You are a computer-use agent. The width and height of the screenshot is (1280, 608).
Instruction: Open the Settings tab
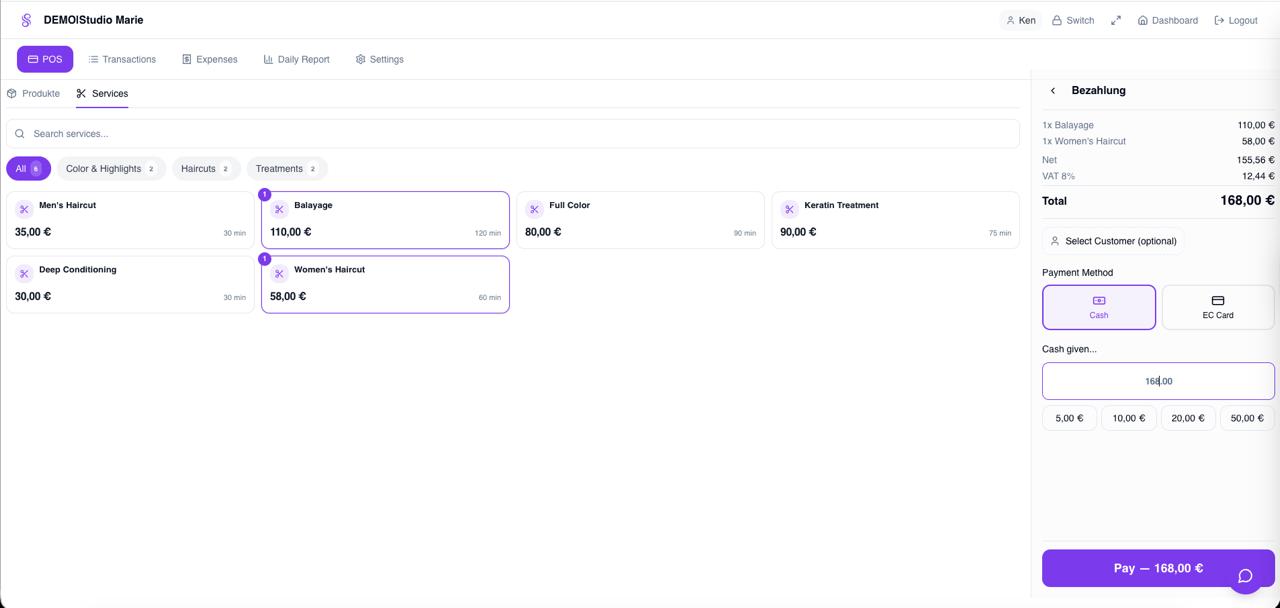pyautogui.click(x=380, y=59)
